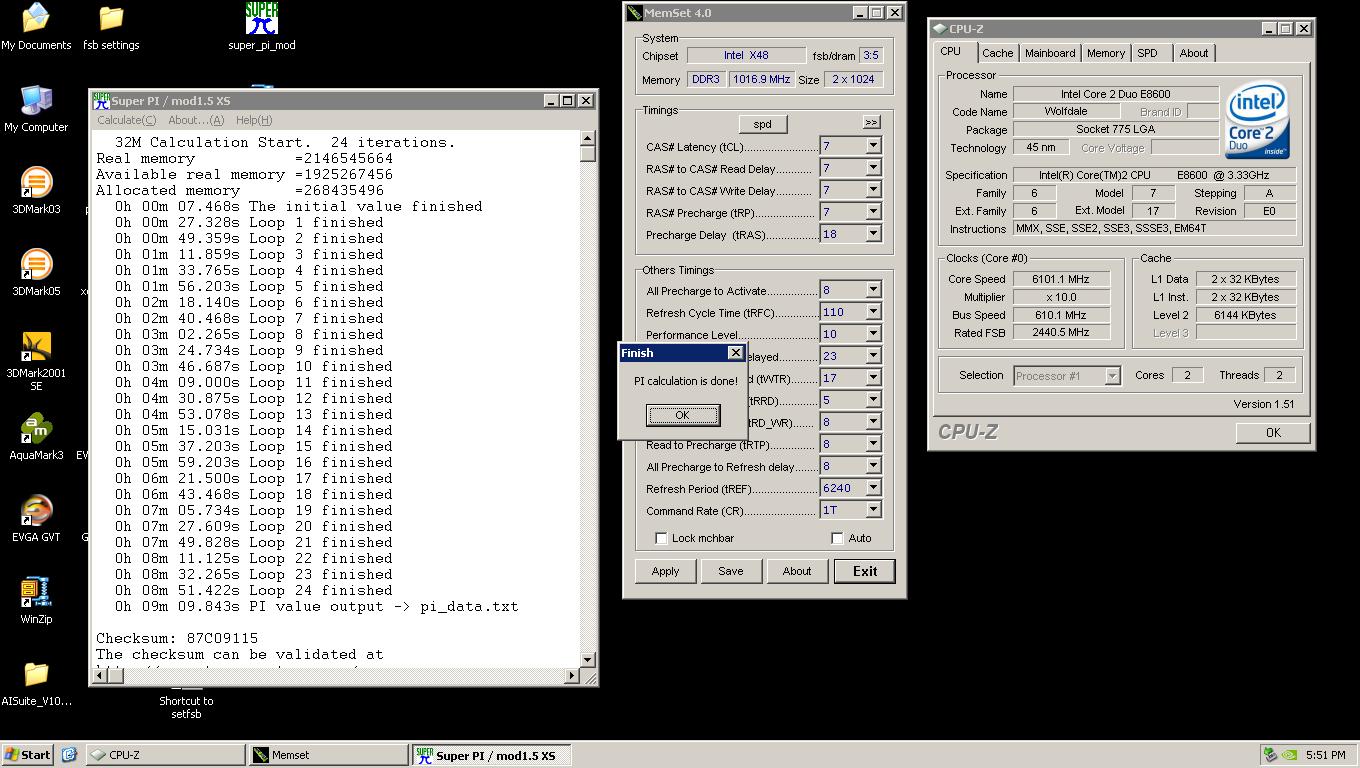The width and height of the screenshot is (1360, 768).
Task: Toggle the Lock mchbar checkbox
Action: (661, 538)
